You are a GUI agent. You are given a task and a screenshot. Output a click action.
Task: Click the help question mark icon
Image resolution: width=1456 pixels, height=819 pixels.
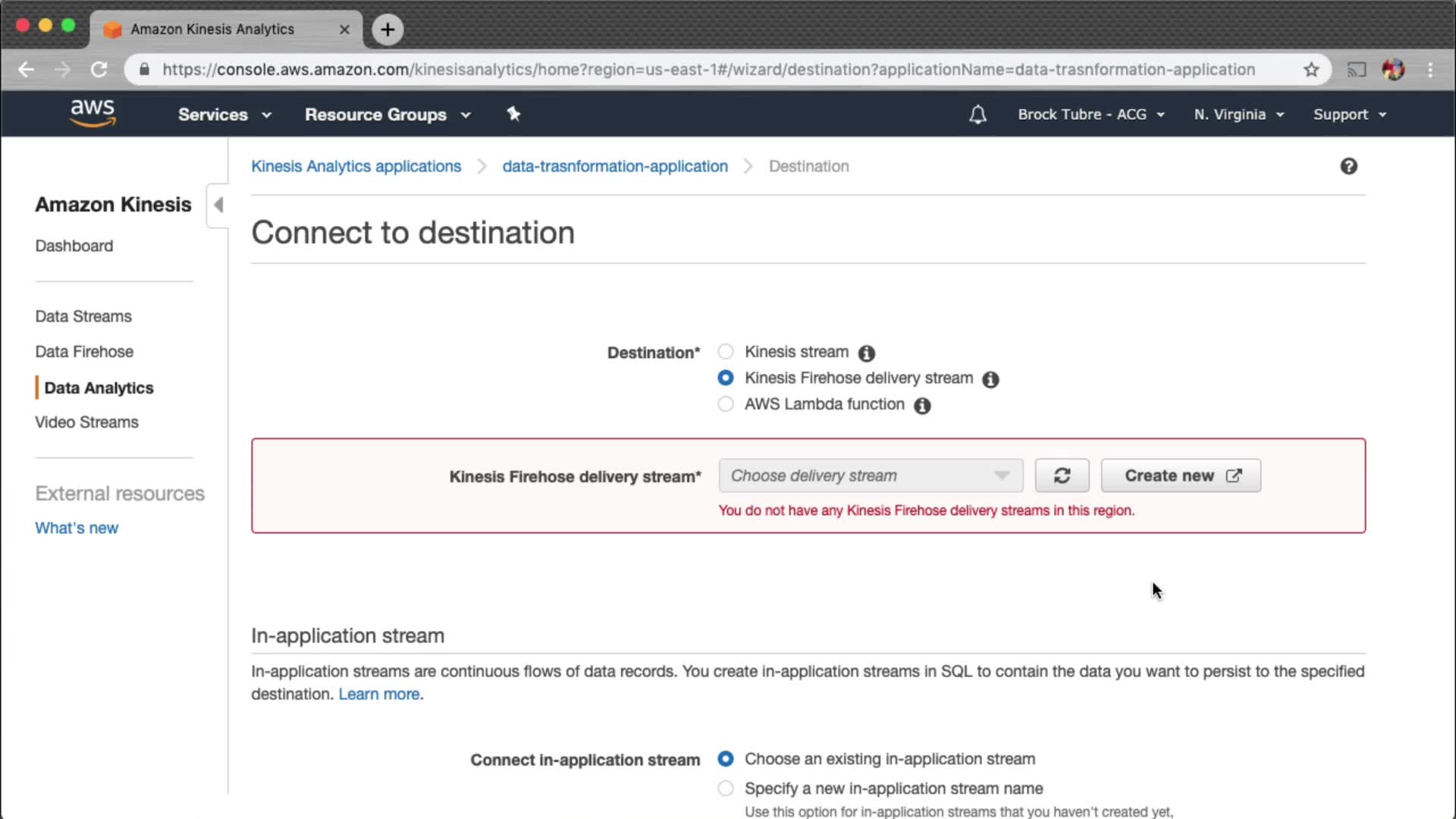1348,166
